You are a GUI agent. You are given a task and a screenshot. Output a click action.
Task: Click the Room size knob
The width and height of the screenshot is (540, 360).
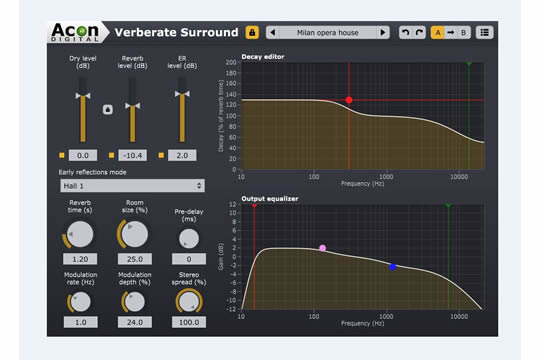coord(134,234)
